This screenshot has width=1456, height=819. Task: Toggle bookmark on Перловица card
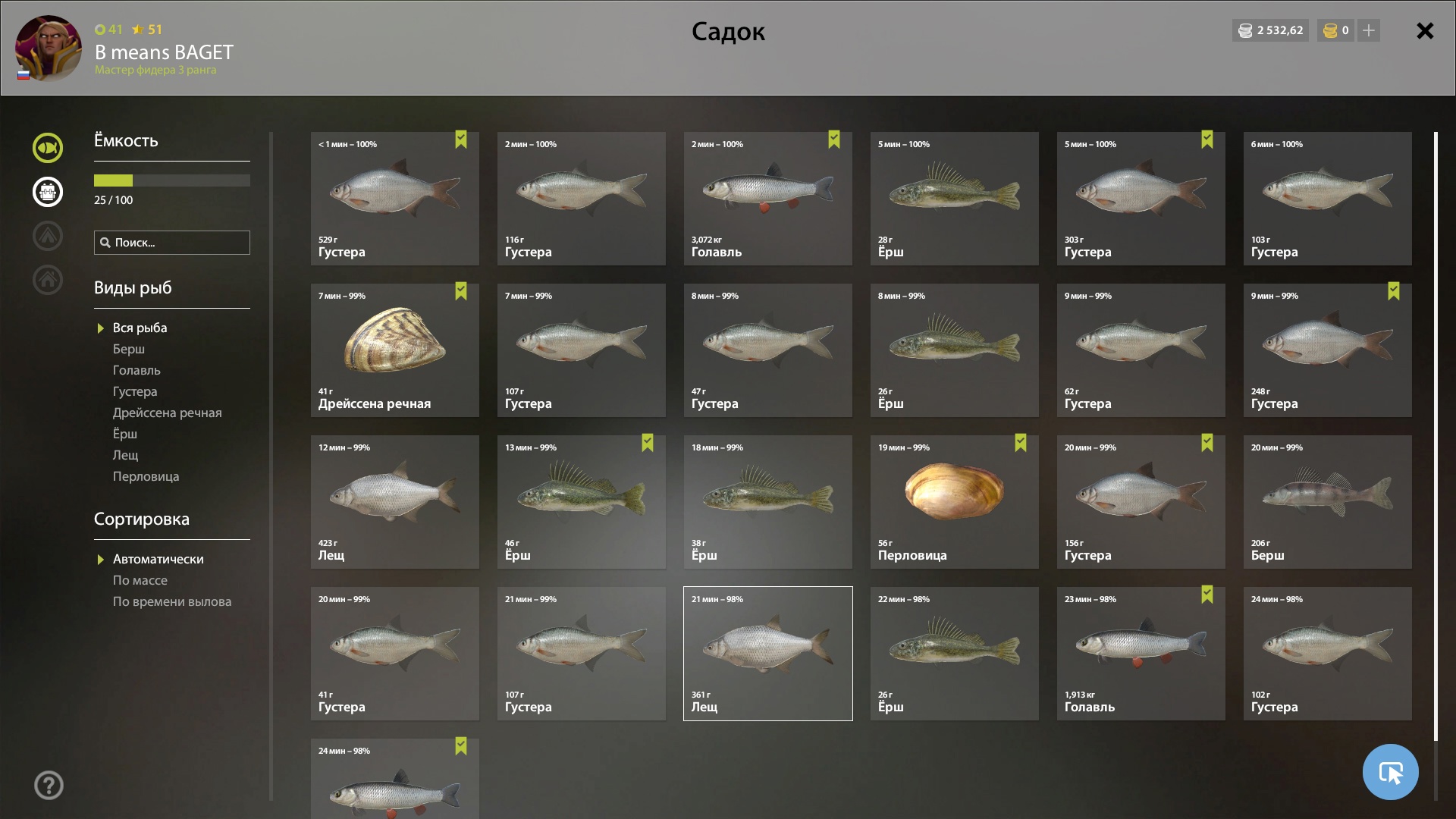(1021, 443)
